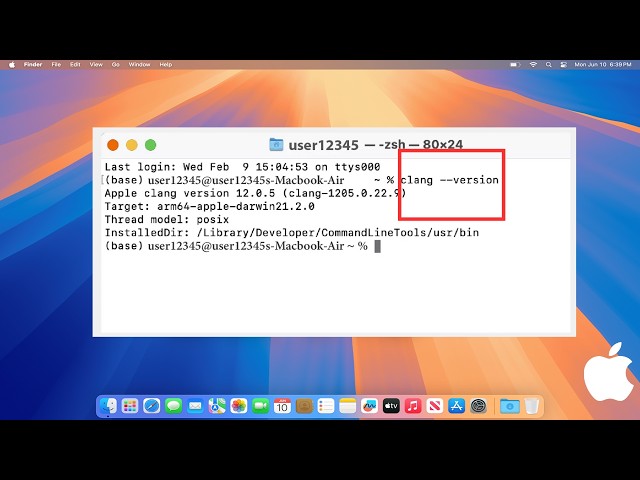Open Contacts from the Dock

[x=304, y=406]
